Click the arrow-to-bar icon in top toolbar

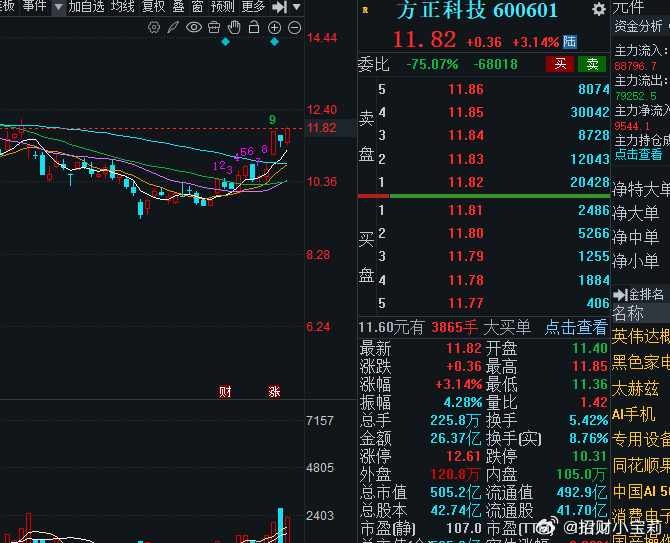click(279, 7)
